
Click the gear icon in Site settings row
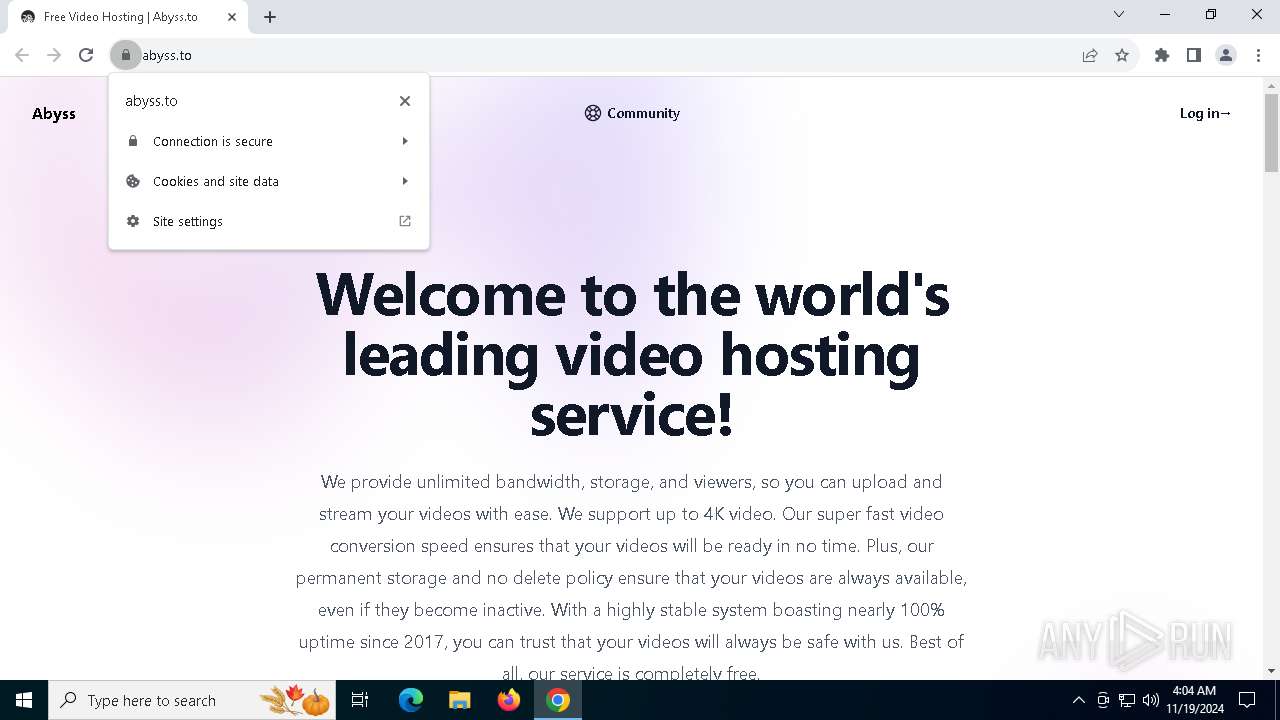point(133,221)
